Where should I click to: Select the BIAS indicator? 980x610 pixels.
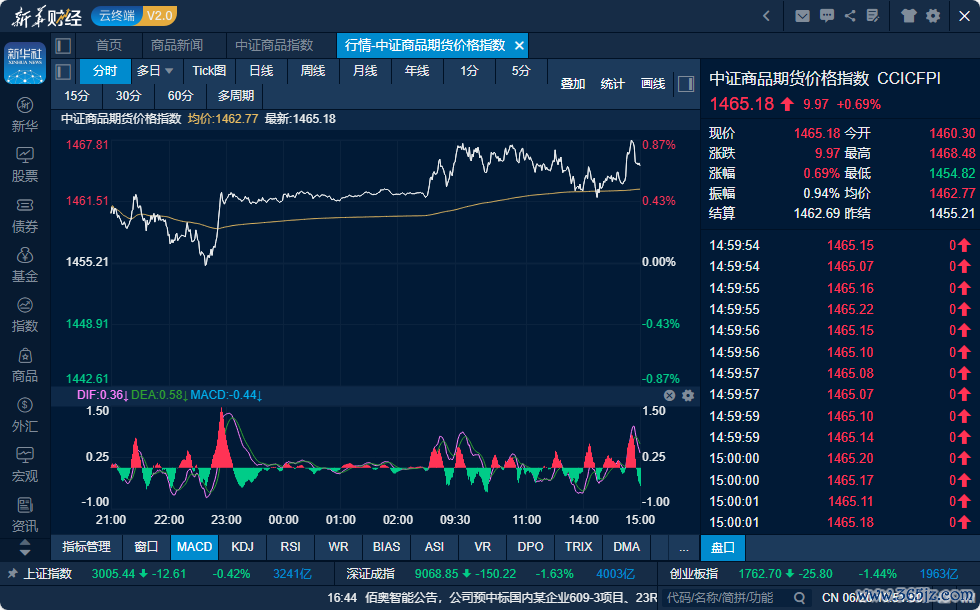click(x=386, y=547)
